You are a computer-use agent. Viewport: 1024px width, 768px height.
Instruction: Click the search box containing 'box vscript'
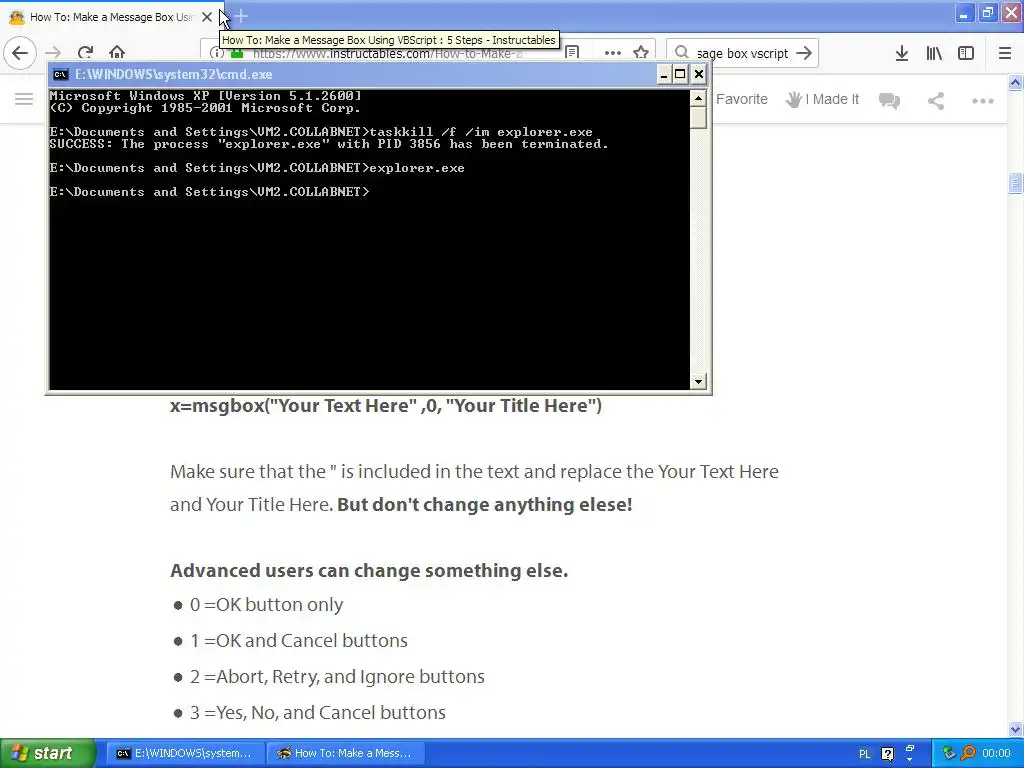coord(742,54)
